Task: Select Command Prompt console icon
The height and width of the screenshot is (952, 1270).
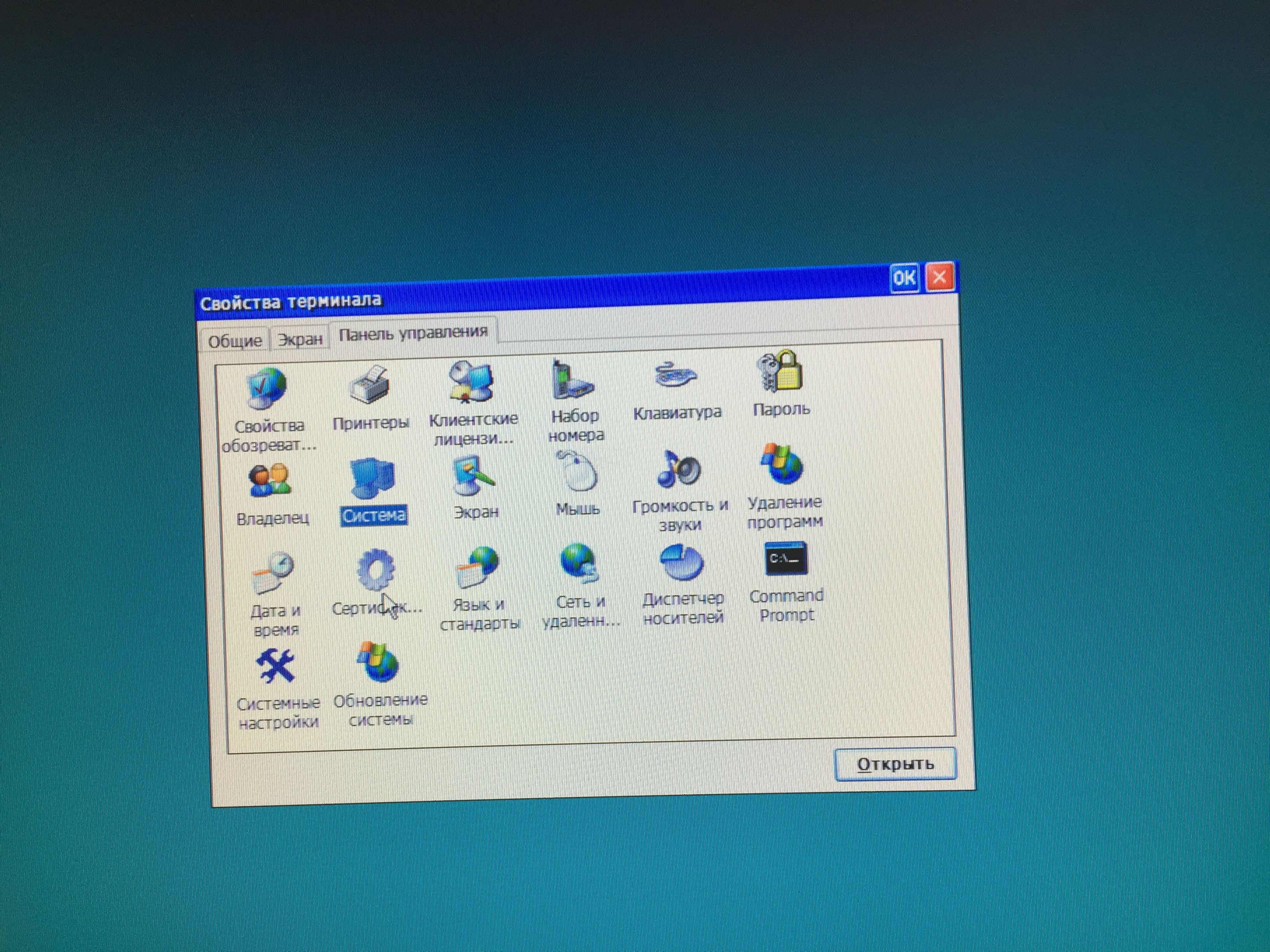Action: pyautogui.click(x=786, y=559)
